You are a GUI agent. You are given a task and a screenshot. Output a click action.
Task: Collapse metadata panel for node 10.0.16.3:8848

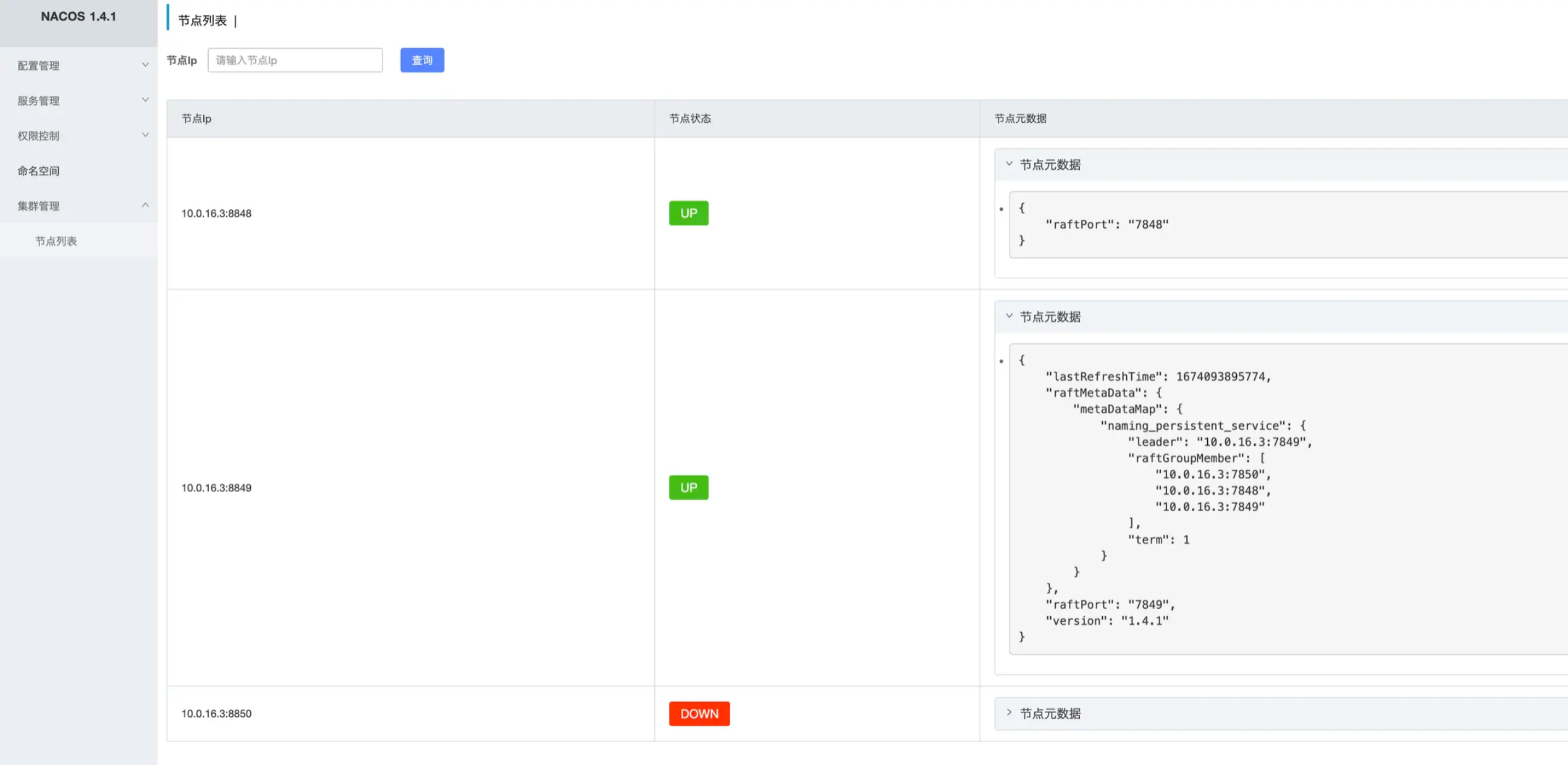(x=1049, y=165)
